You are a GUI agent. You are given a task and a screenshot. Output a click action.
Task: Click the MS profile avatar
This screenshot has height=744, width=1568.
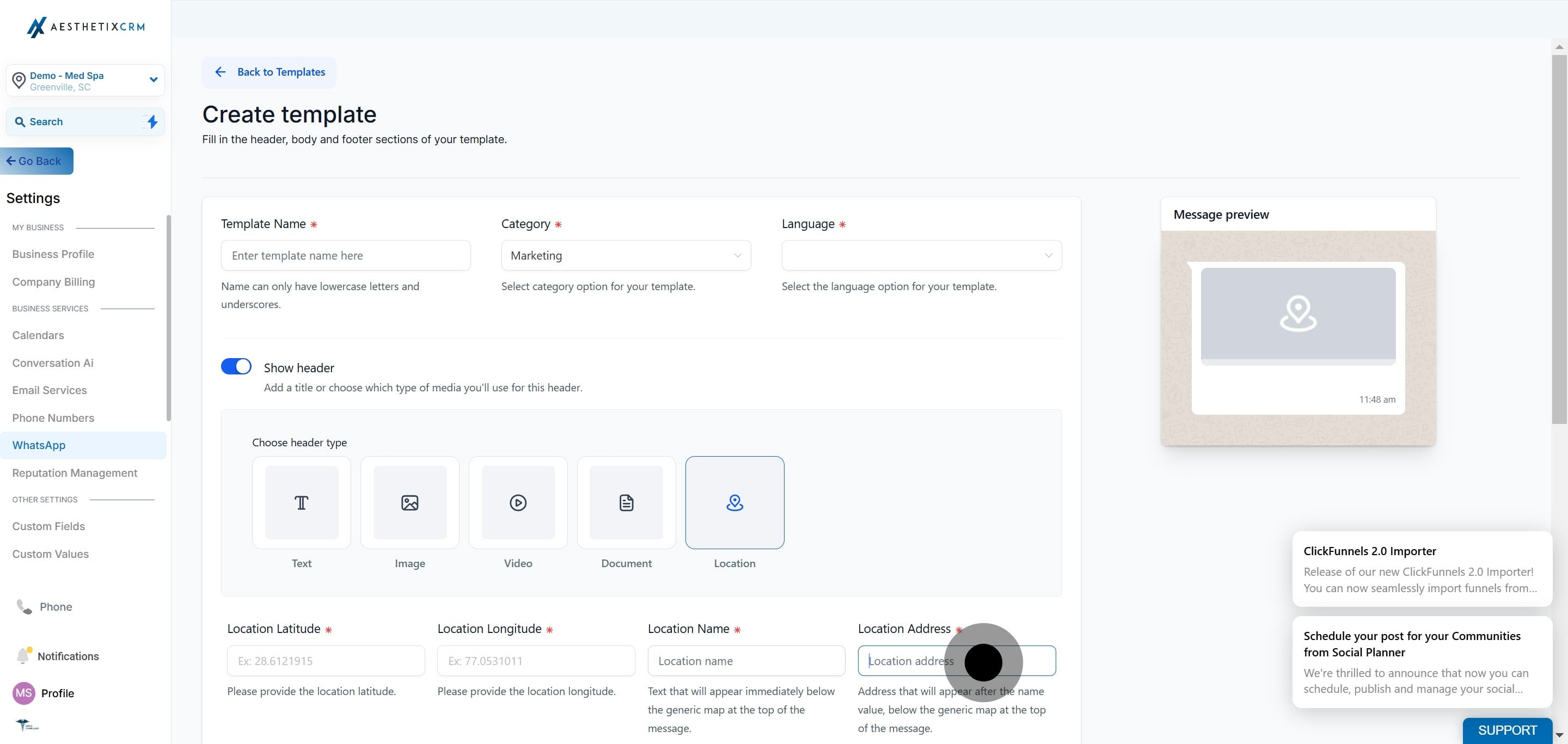point(24,693)
